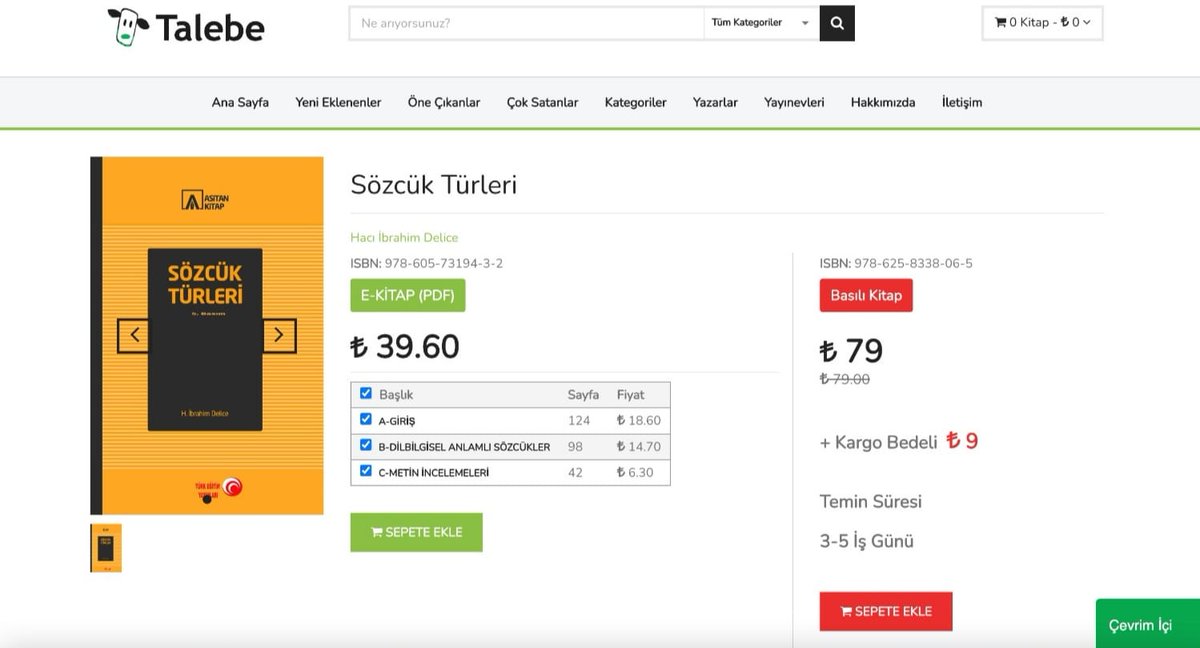Screen dimensions: 1200x648
Task: Open the Kategoriler navigation menu
Action: pyautogui.click(x=635, y=102)
